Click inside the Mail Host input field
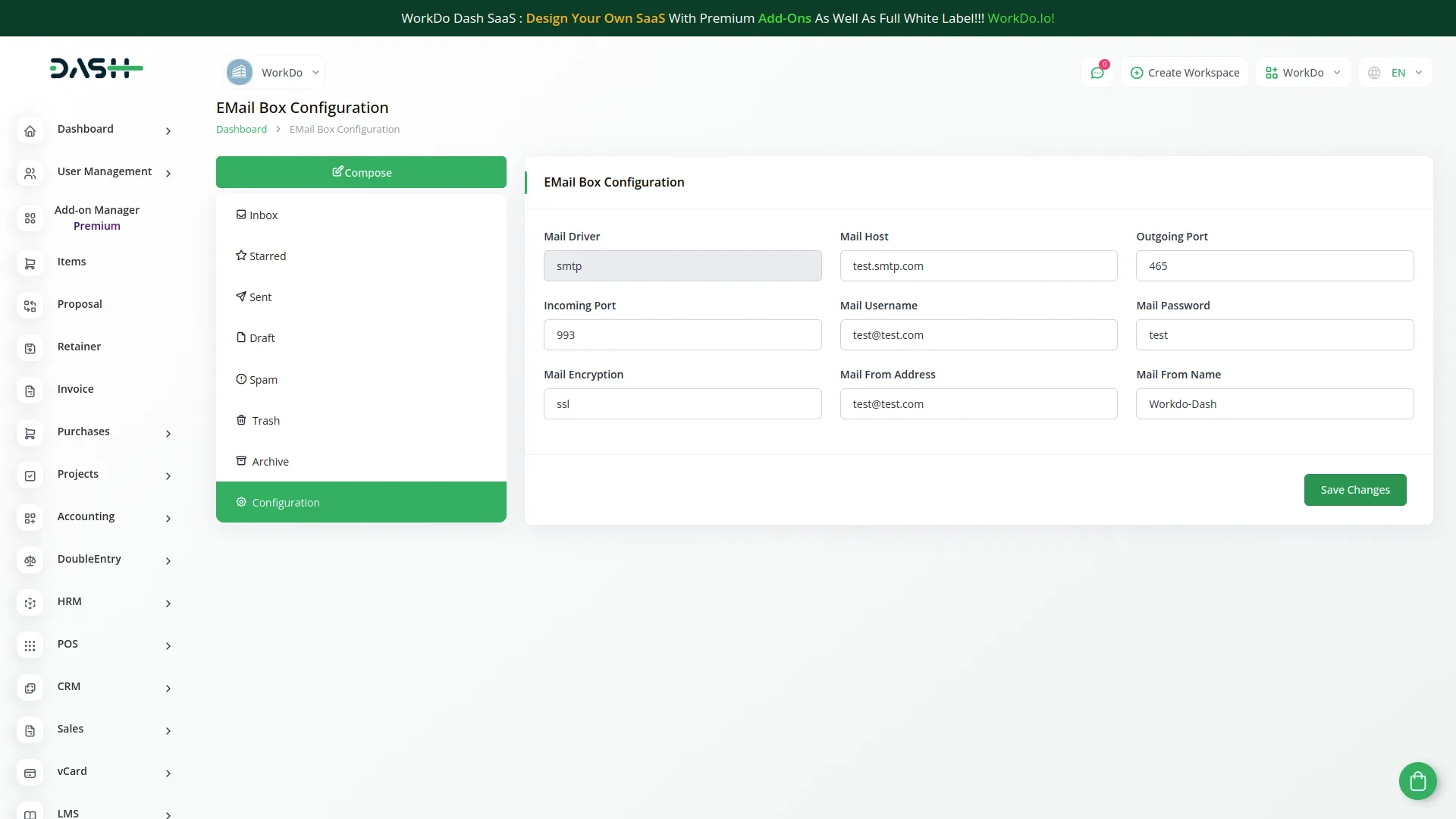 click(x=978, y=265)
